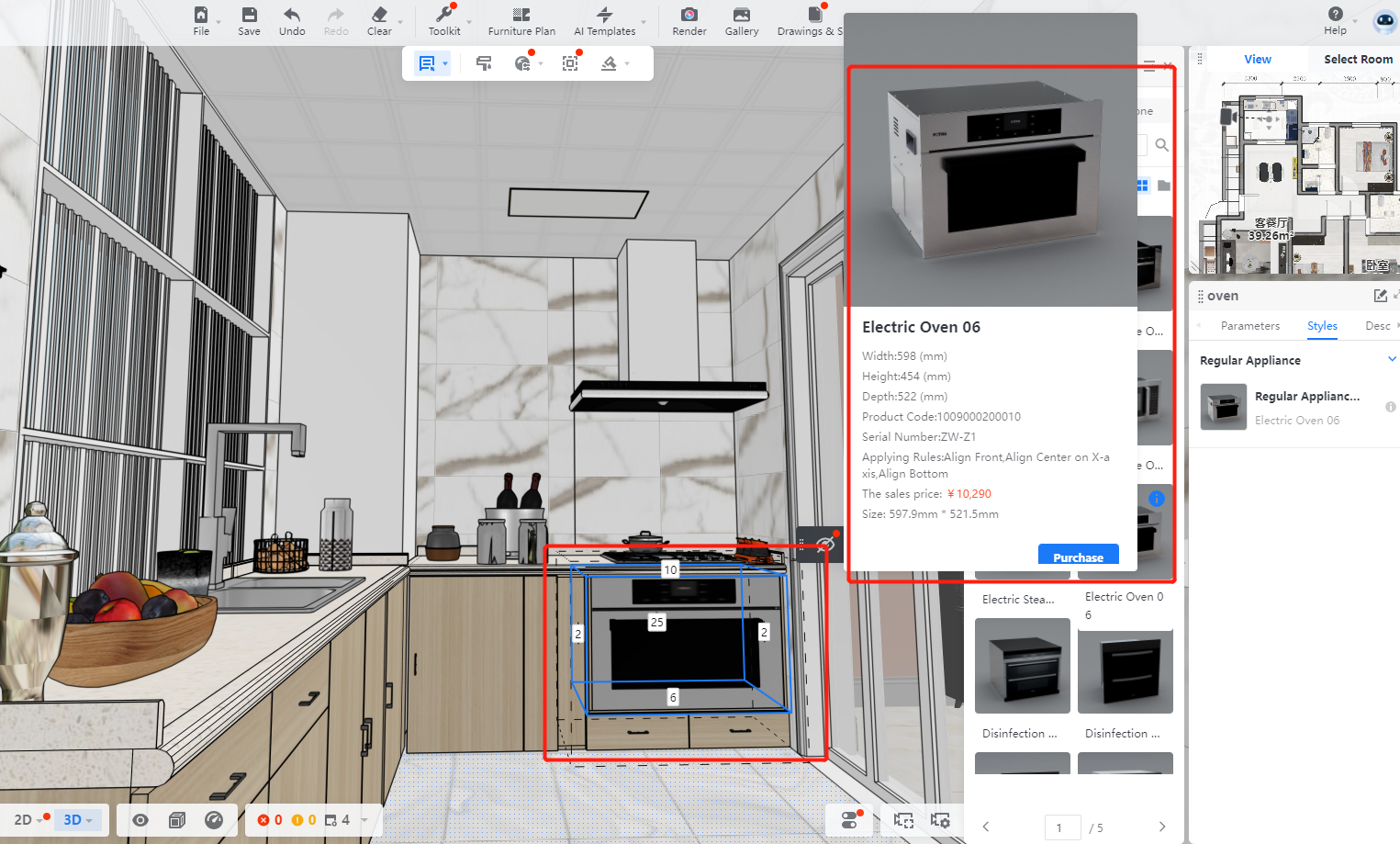Click the Save icon in toolbar
The width and height of the screenshot is (1400, 844).
[x=249, y=20]
